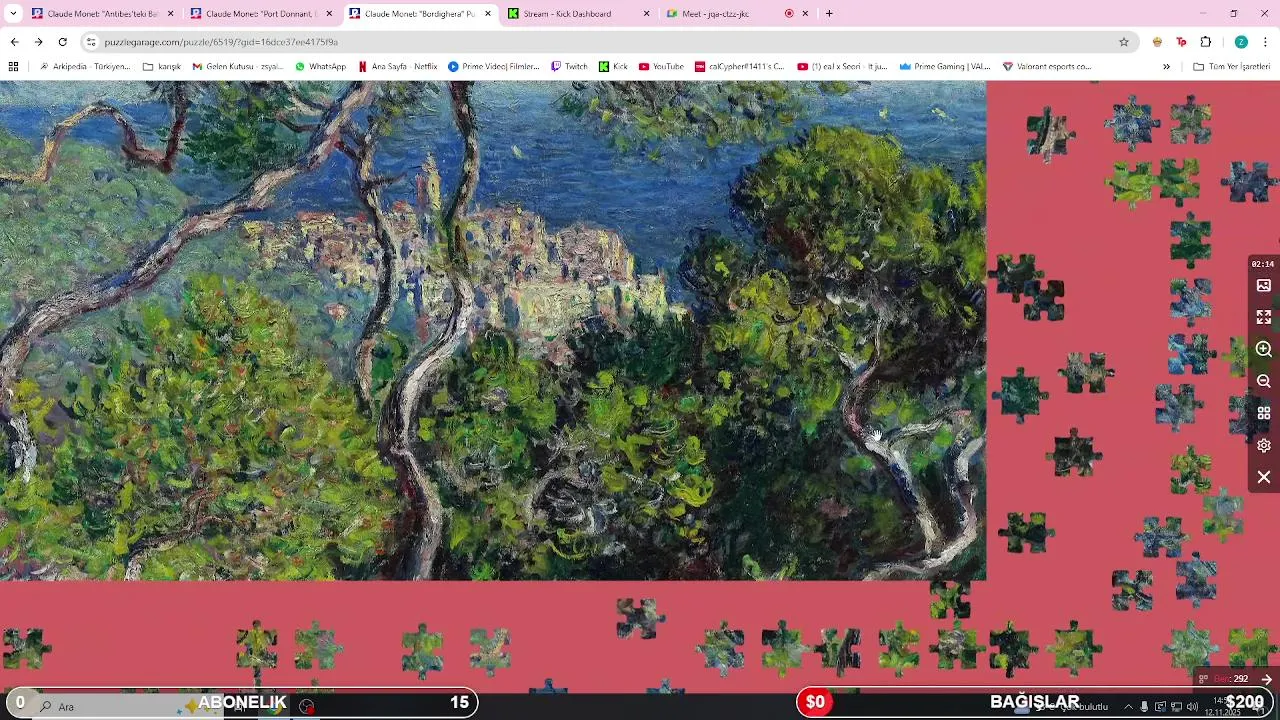Close the puzzle sidebar with X
The image size is (1280, 720).
pyautogui.click(x=1264, y=477)
